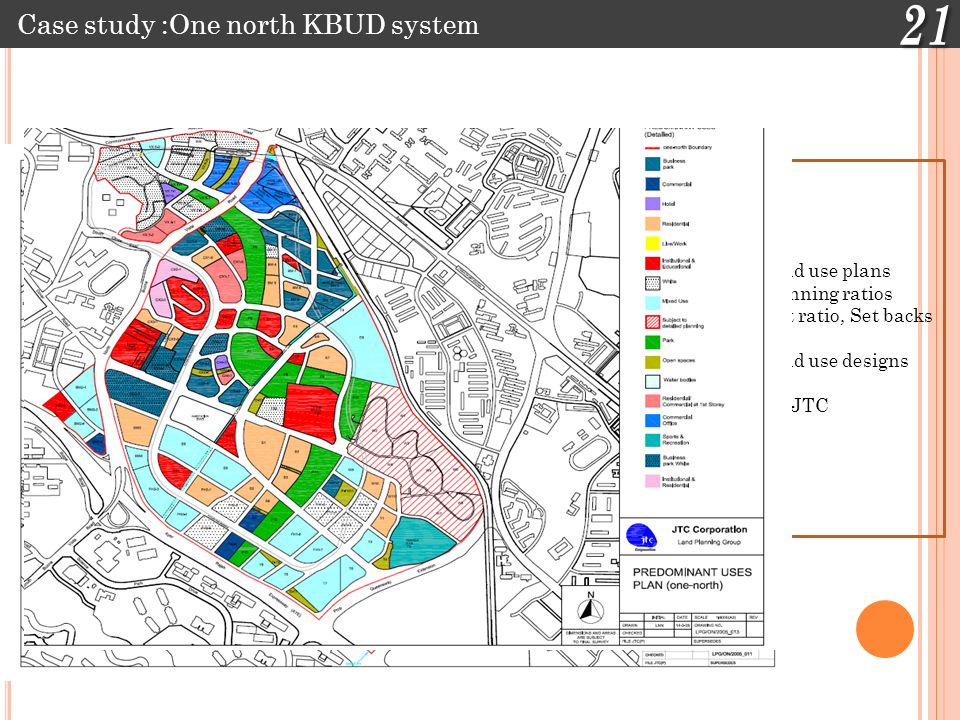The width and height of the screenshot is (960, 720).
Task: Click the teal sports and recreation parcel on map
Action: (420, 541)
